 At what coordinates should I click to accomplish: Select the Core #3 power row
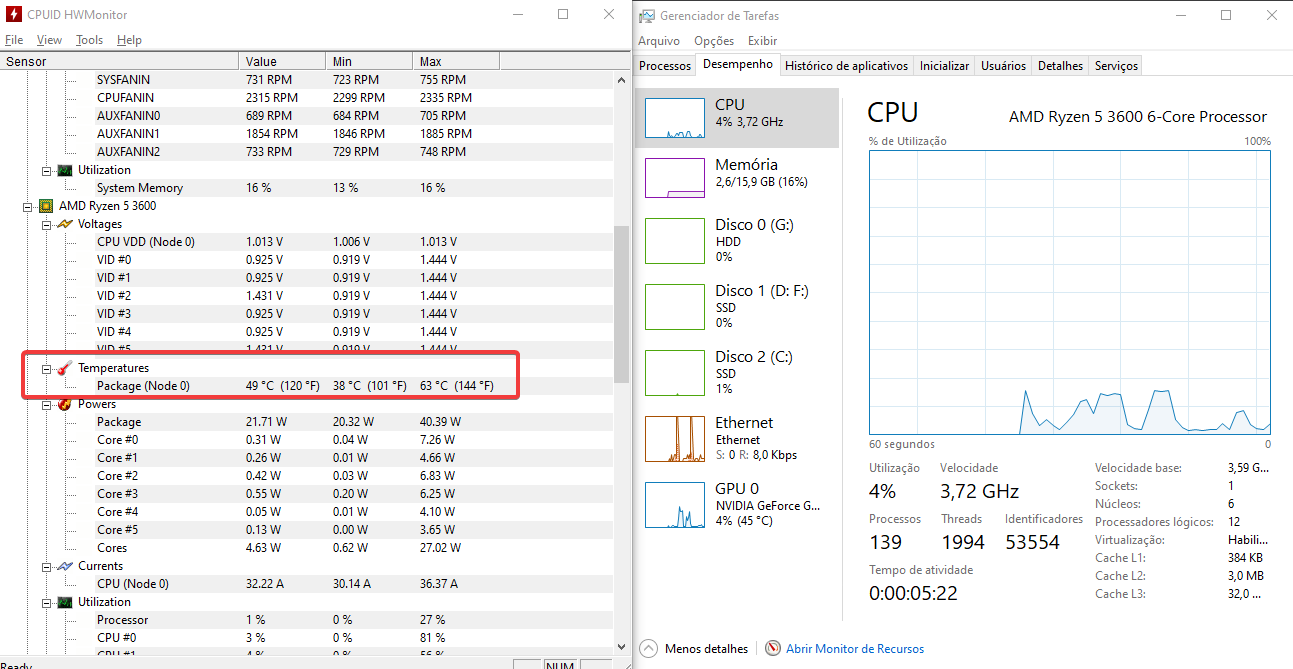click(x=305, y=494)
